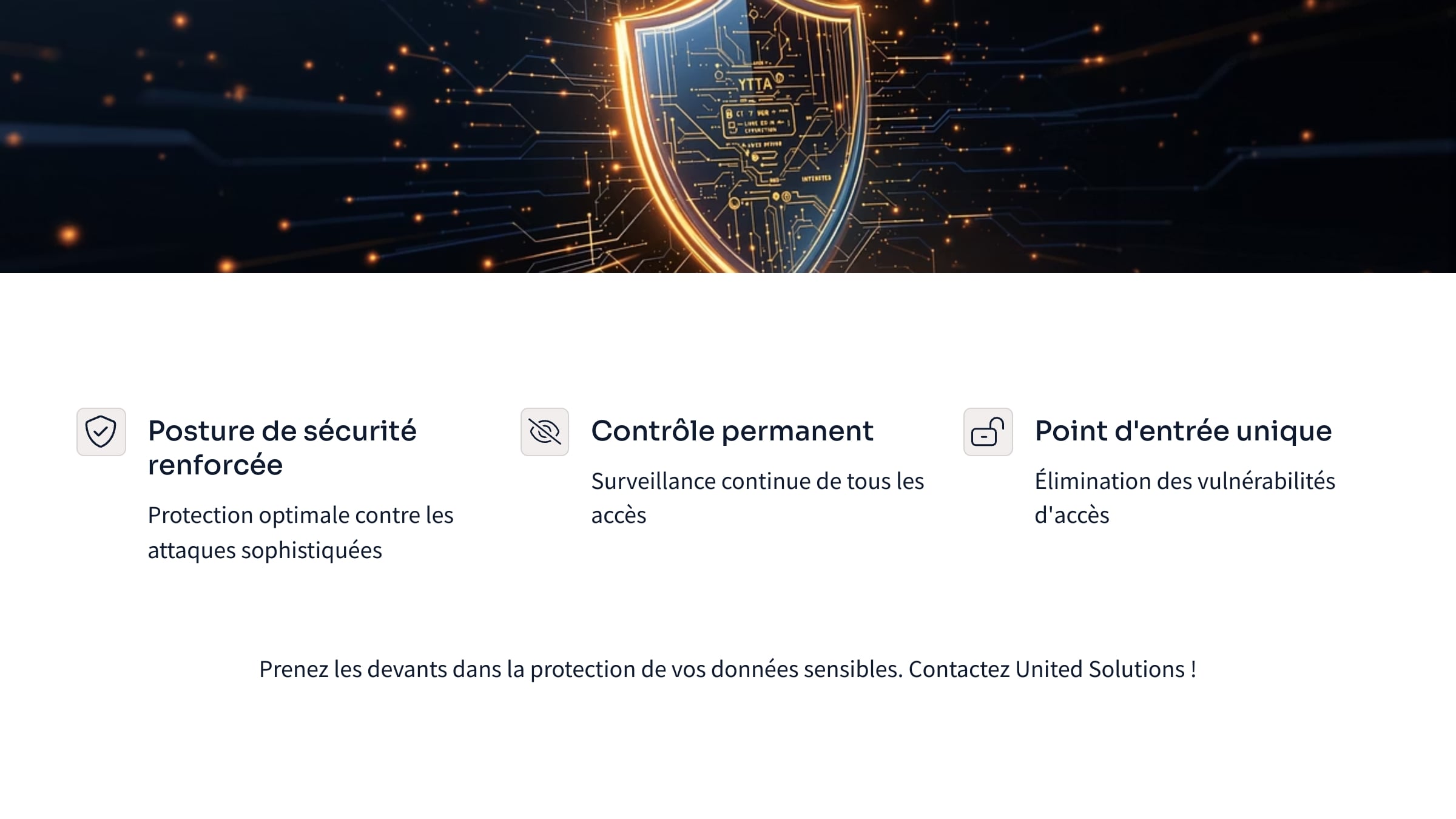Select the Posture de sécurité renforcée heading
This screenshot has height=819, width=1456.
click(x=282, y=448)
